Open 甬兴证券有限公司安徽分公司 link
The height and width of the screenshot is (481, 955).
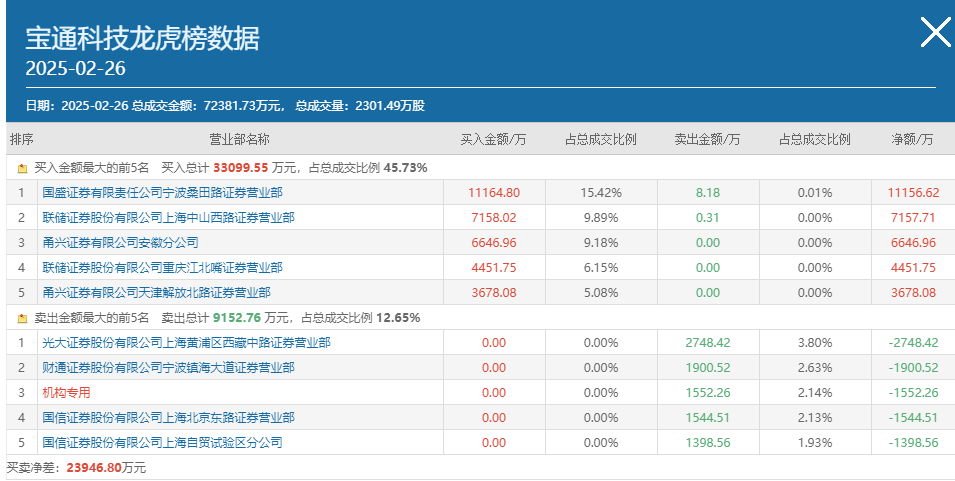(121, 242)
